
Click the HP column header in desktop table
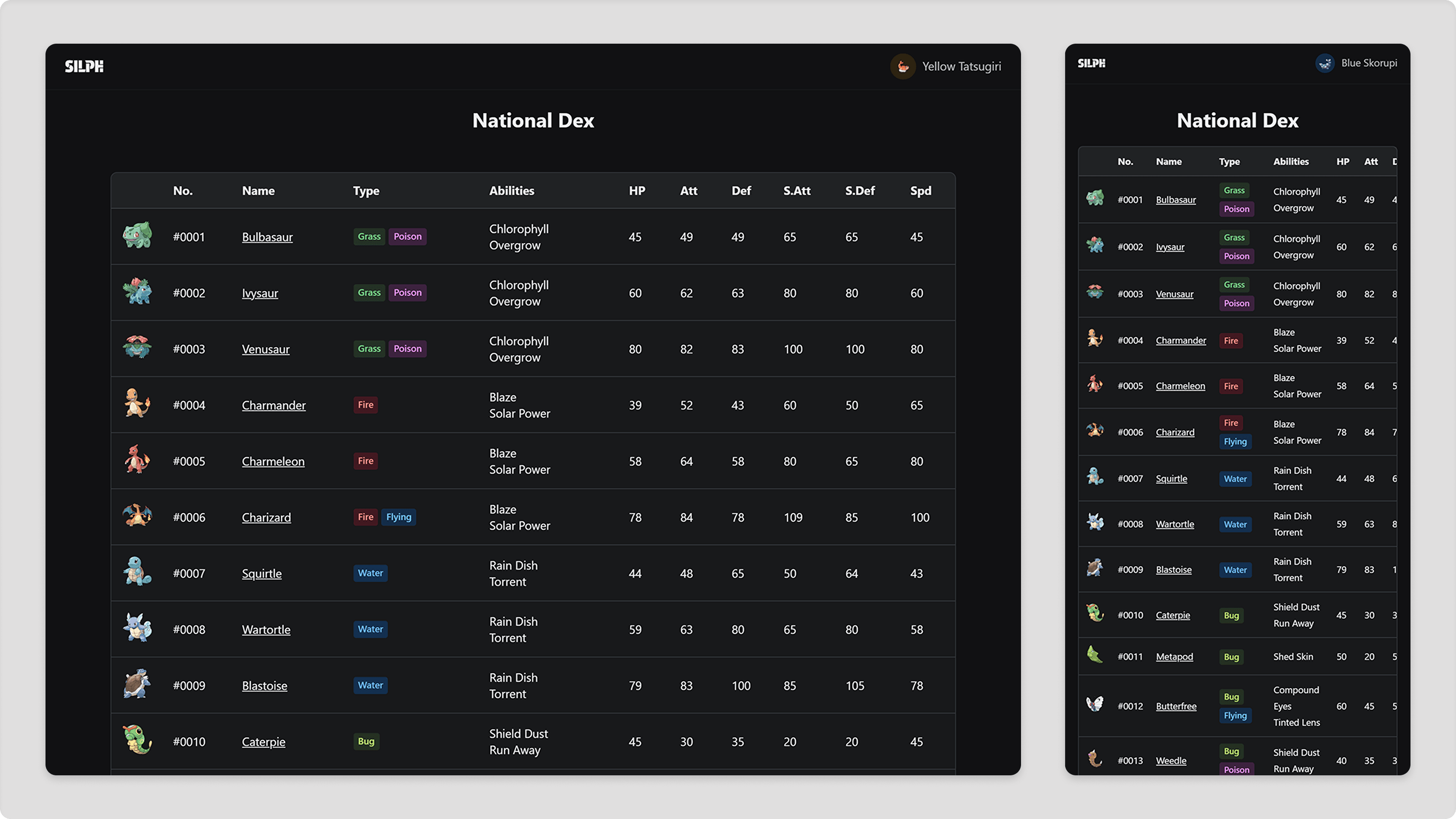tap(637, 191)
